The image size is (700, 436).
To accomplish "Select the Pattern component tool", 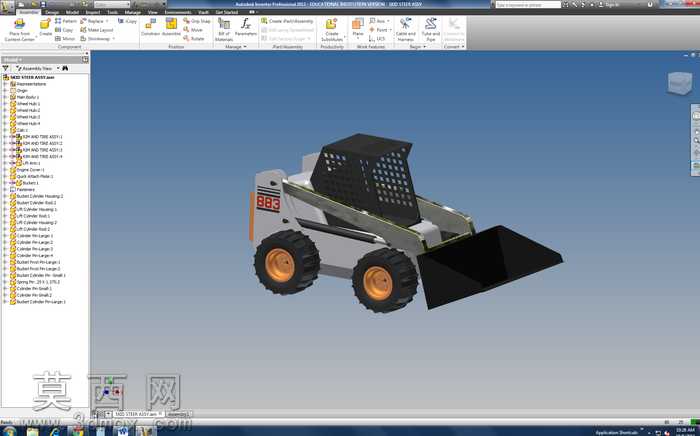I will pyautogui.click(x=66, y=21).
